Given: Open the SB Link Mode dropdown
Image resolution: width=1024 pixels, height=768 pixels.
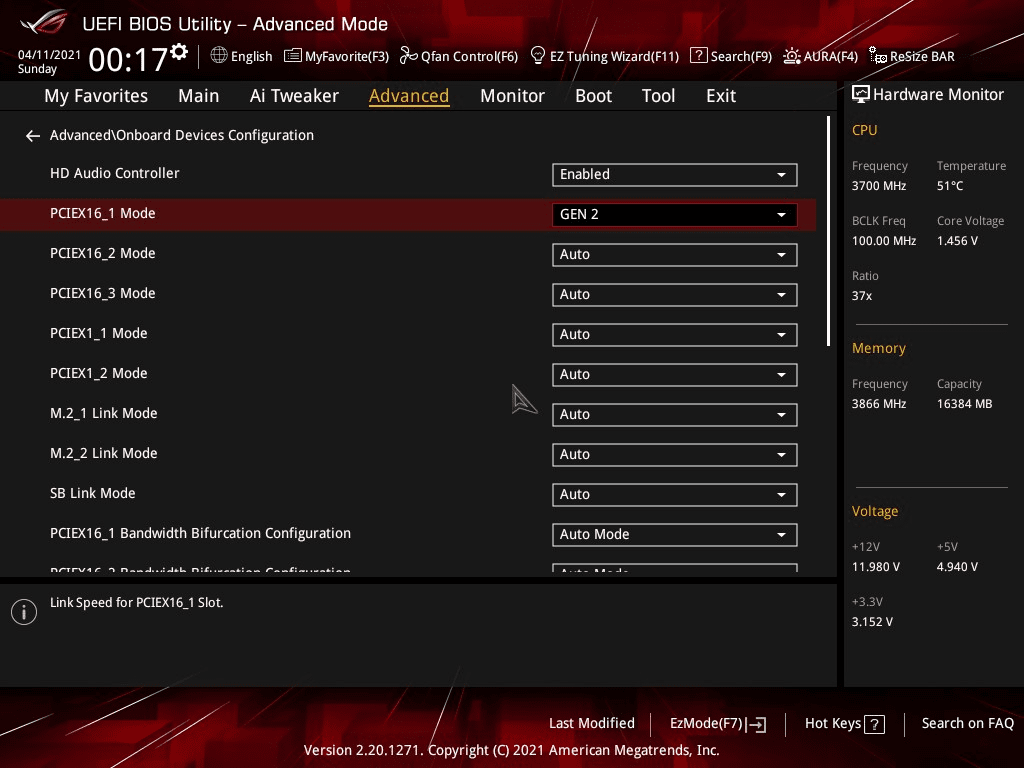Looking at the screenshot, I should tap(675, 494).
